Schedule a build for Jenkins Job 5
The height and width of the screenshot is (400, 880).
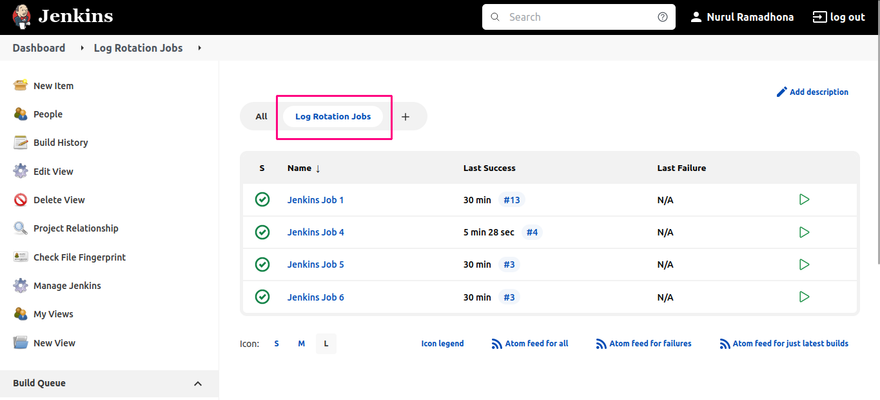click(x=804, y=264)
